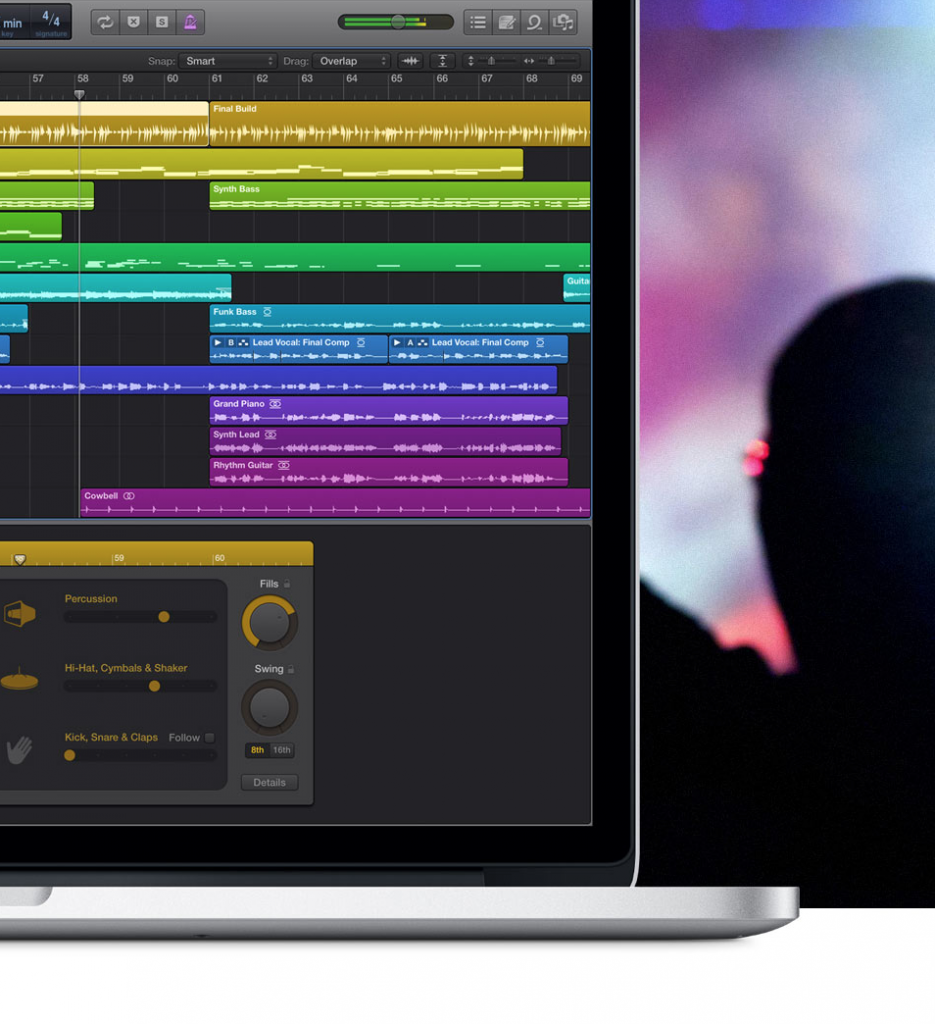The width and height of the screenshot is (935, 1024).
Task: Toggle the Swing lock icon
Action: 291,669
